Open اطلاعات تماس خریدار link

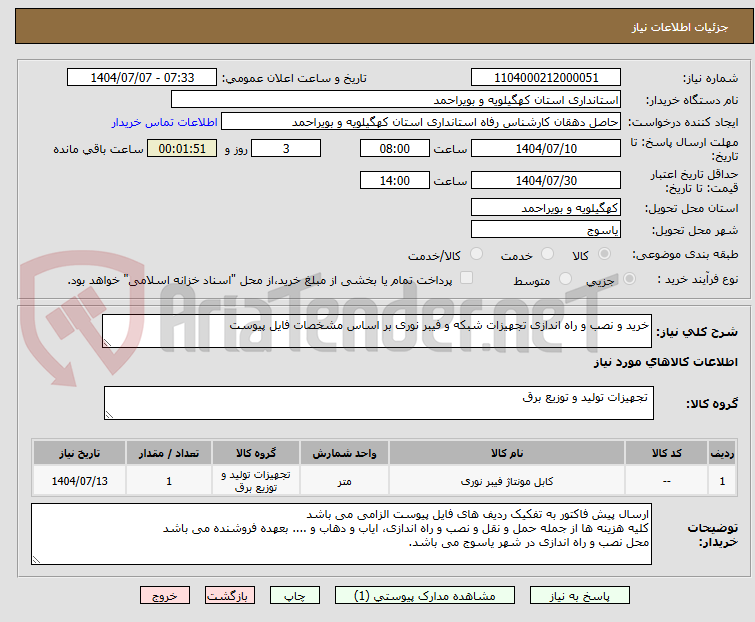click(165, 122)
